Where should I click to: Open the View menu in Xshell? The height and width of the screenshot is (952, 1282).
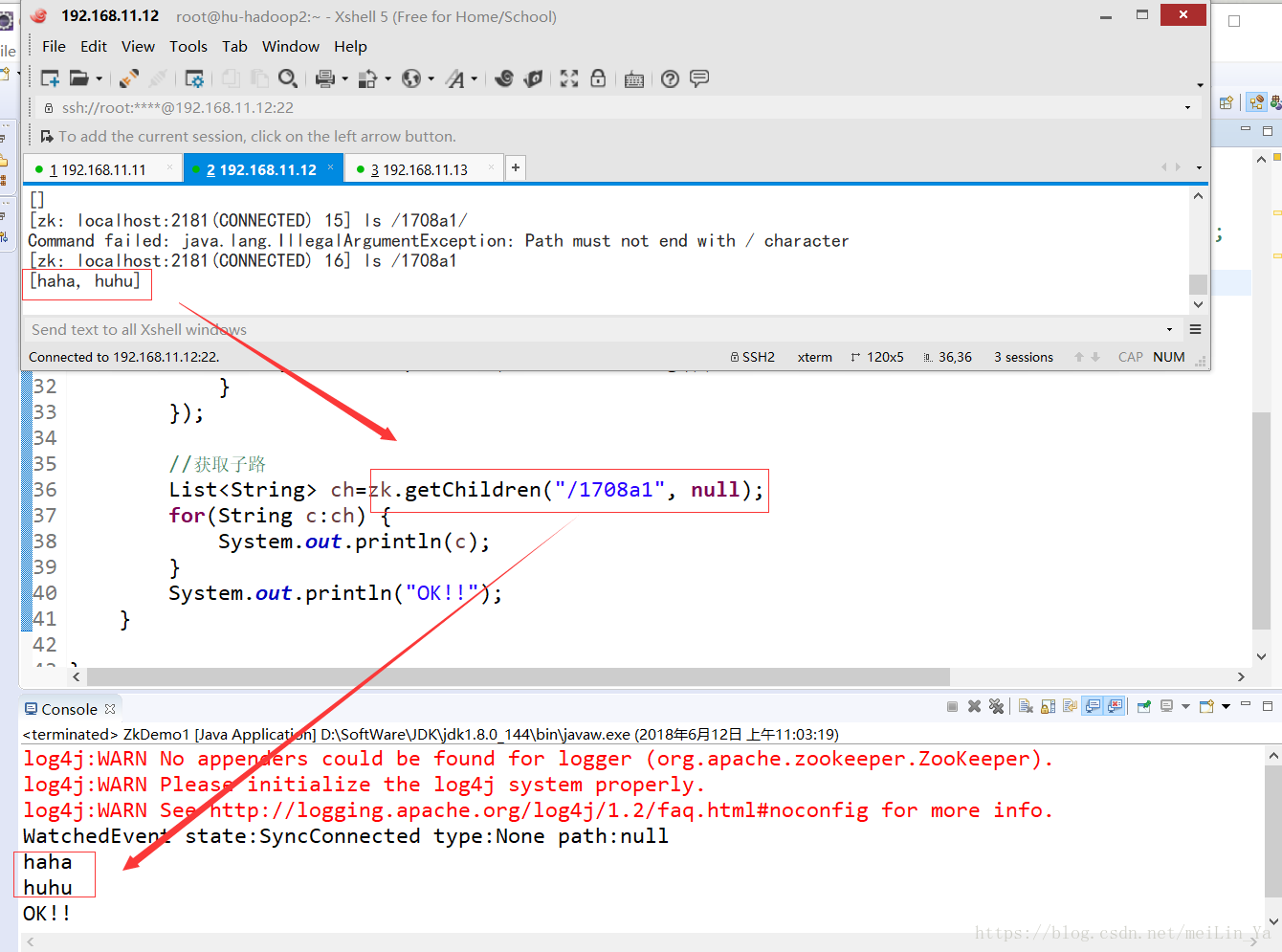tap(138, 46)
